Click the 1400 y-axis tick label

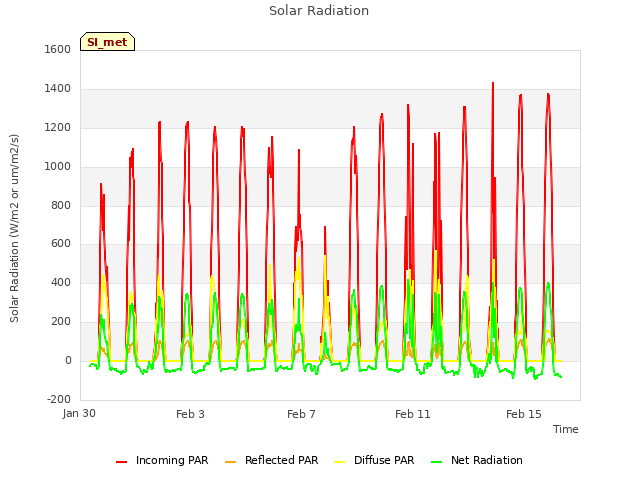click(58, 88)
